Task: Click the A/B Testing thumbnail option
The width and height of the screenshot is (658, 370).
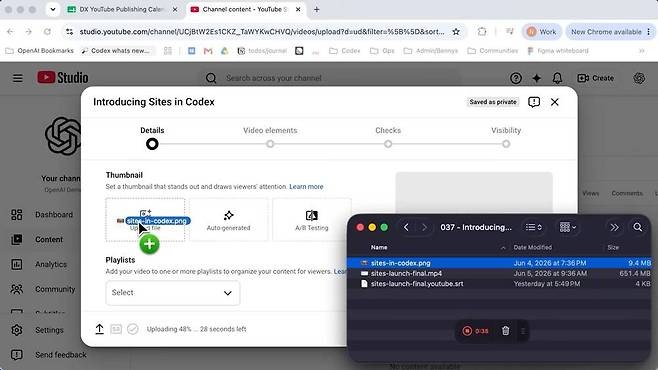Action: (x=312, y=220)
